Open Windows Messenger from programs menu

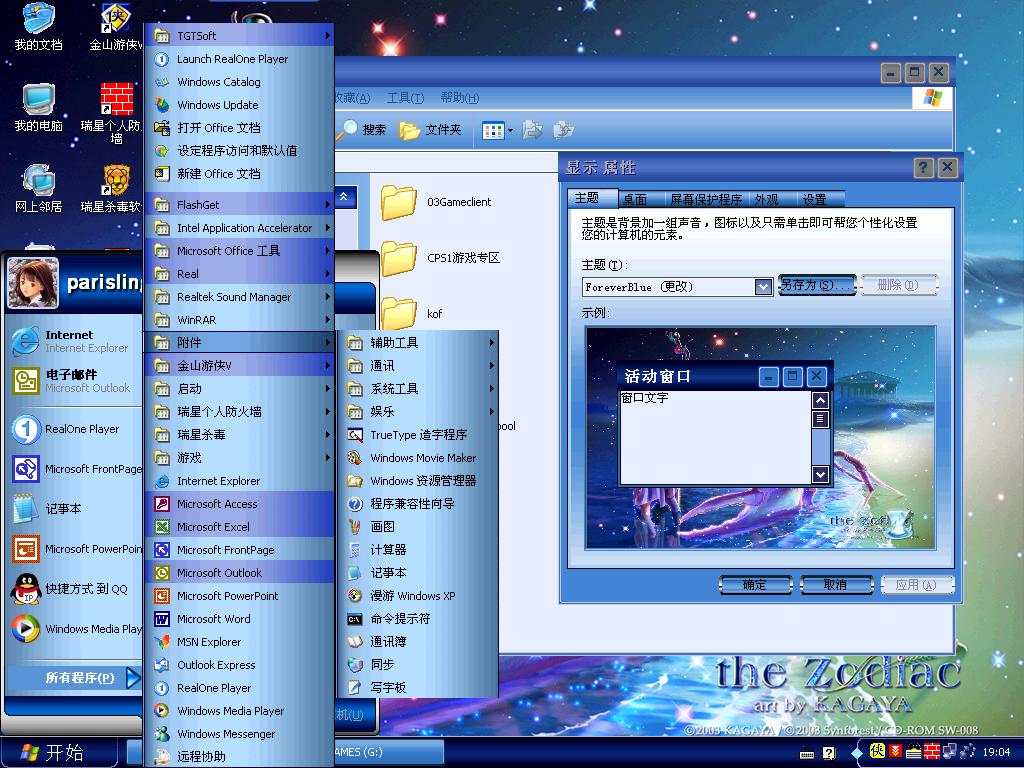pos(239,734)
